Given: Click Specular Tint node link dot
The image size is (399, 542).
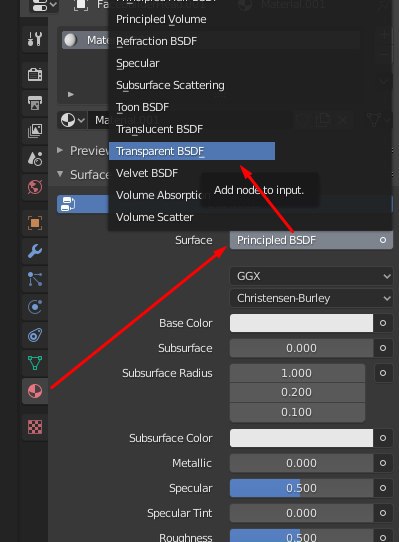Looking at the screenshot, I should pos(383,513).
